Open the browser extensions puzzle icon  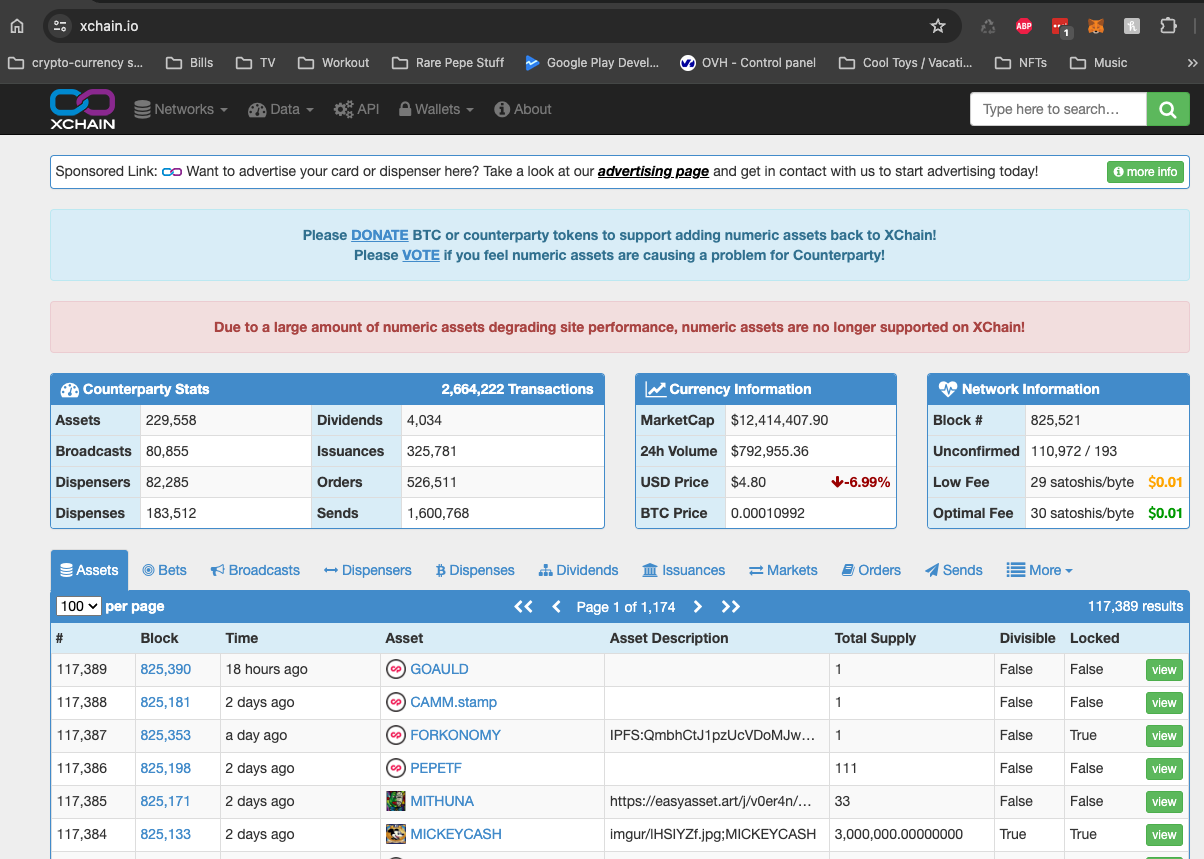pos(1168,26)
